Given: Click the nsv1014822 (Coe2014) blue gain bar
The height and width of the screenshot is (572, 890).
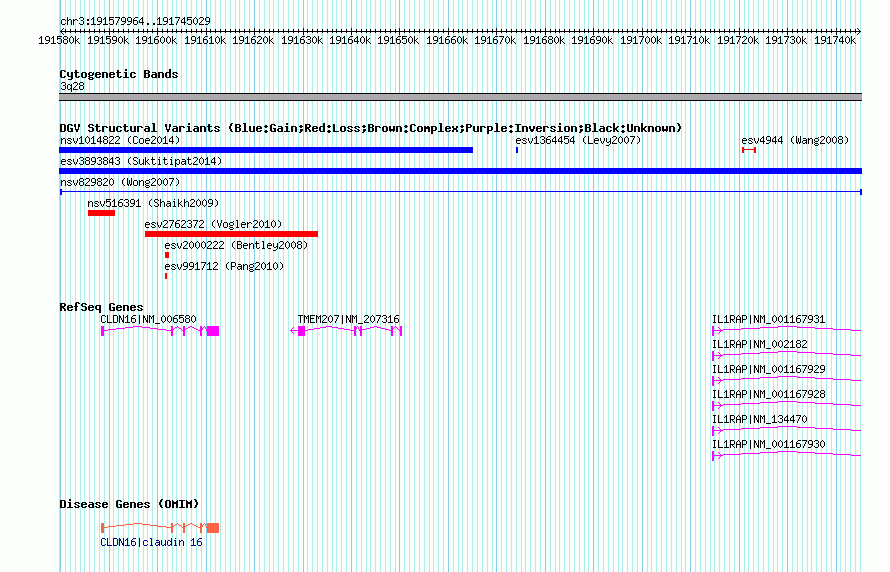Looking at the screenshot, I should click(x=266, y=150).
